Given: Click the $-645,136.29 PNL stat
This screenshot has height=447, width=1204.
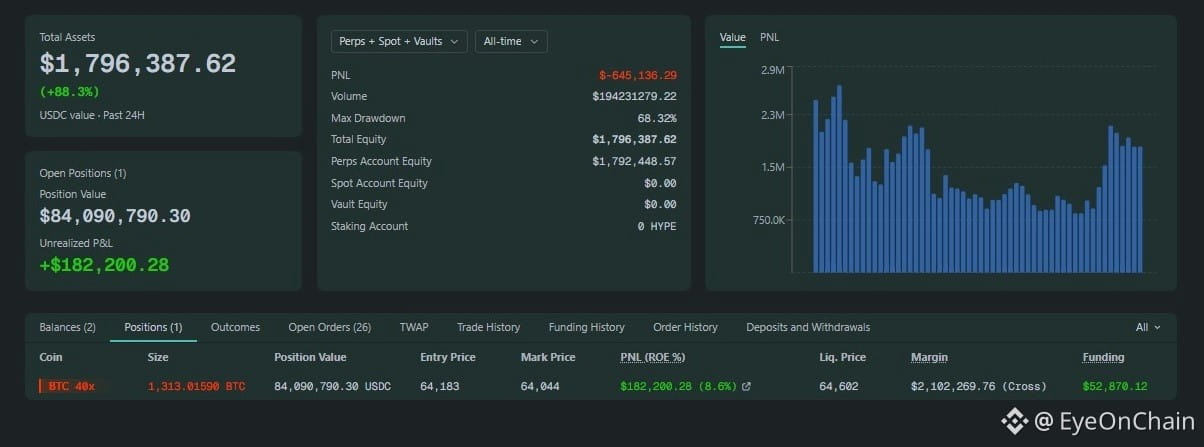Looking at the screenshot, I should point(638,75).
